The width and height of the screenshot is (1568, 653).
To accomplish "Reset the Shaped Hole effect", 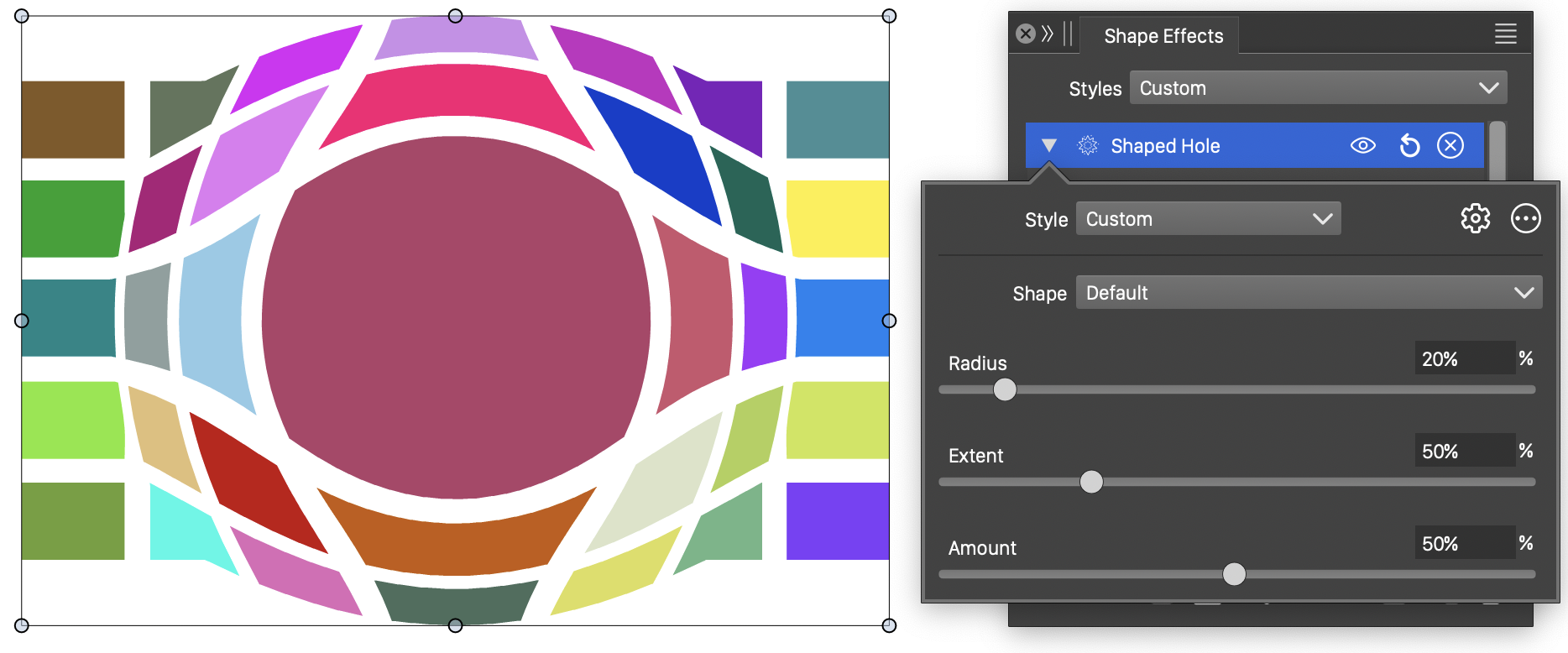I will (x=1409, y=146).
